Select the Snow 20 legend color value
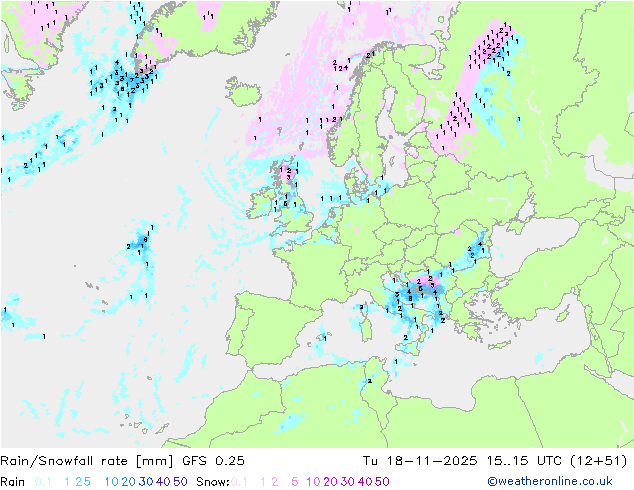The height and width of the screenshot is (490, 634). click(330, 482)
